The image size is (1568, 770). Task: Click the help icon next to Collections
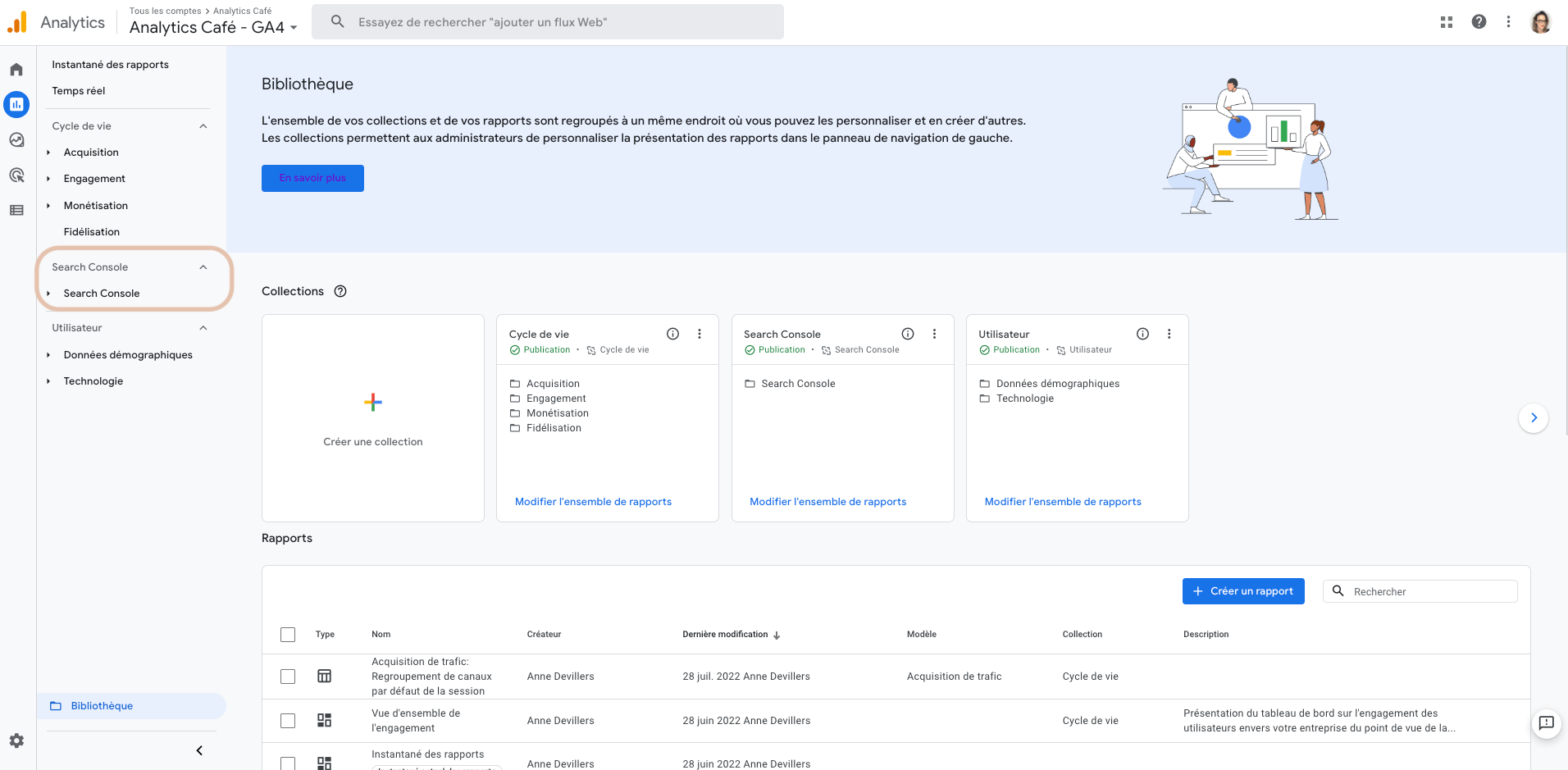point(340,291)
